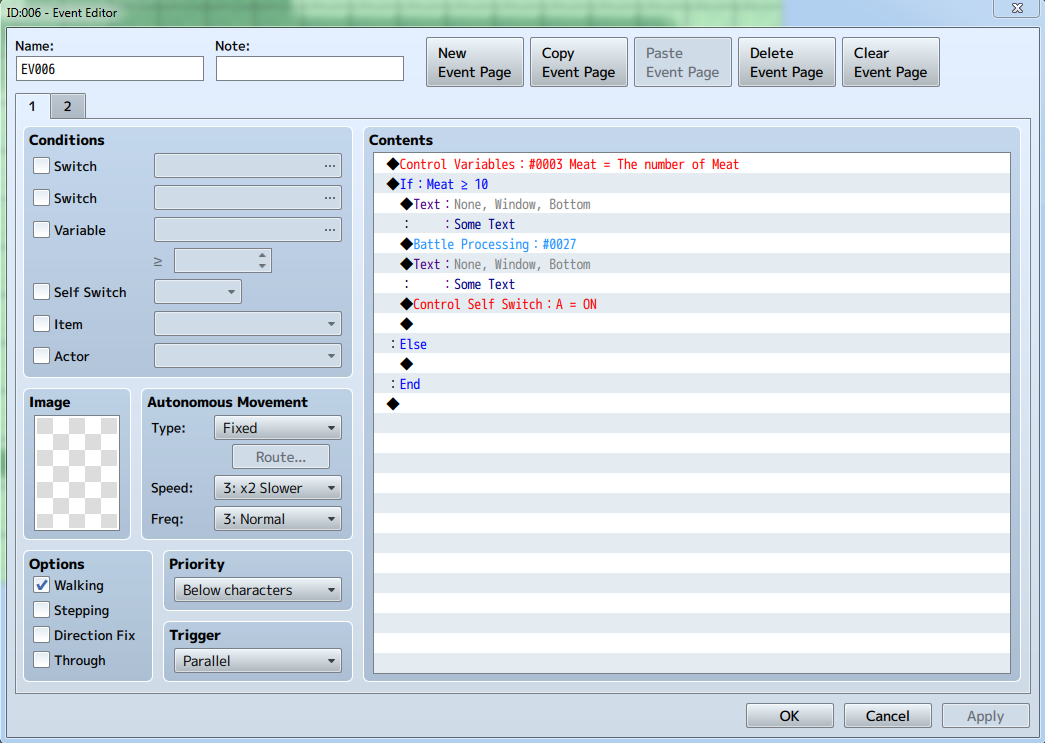Viewport: 1045px width, 743px height.
Task: Open the Self Switch dropdown
Action: (x=198, y=292)
